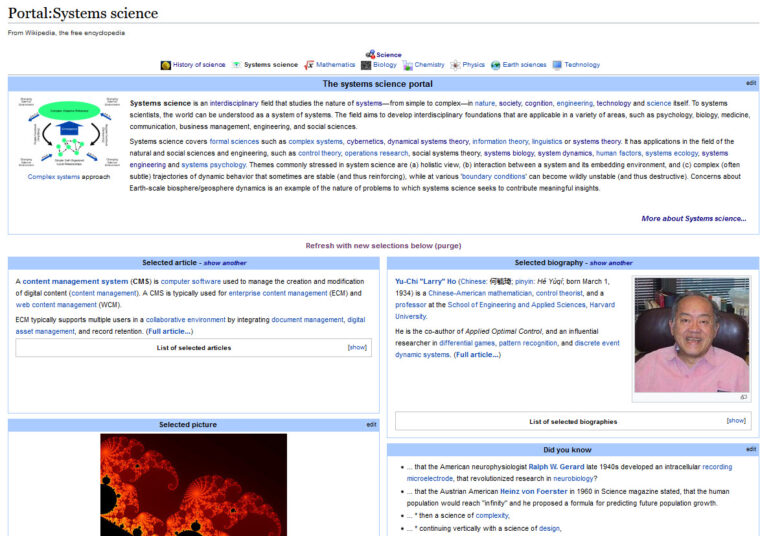Edit the systems science portal intro section

[751, 83]
